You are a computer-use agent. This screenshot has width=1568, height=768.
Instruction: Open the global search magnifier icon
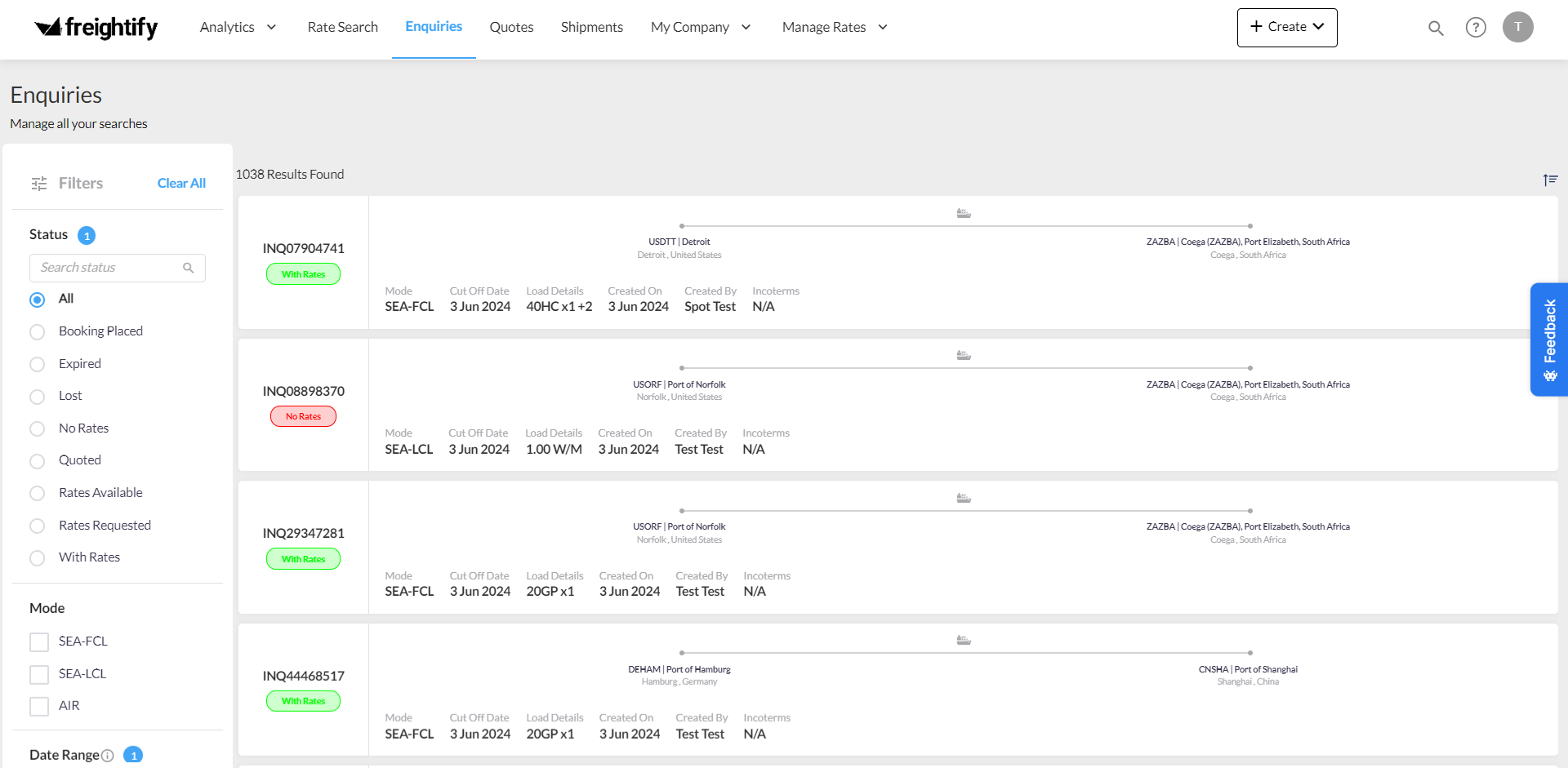(x=1436, y=27)
